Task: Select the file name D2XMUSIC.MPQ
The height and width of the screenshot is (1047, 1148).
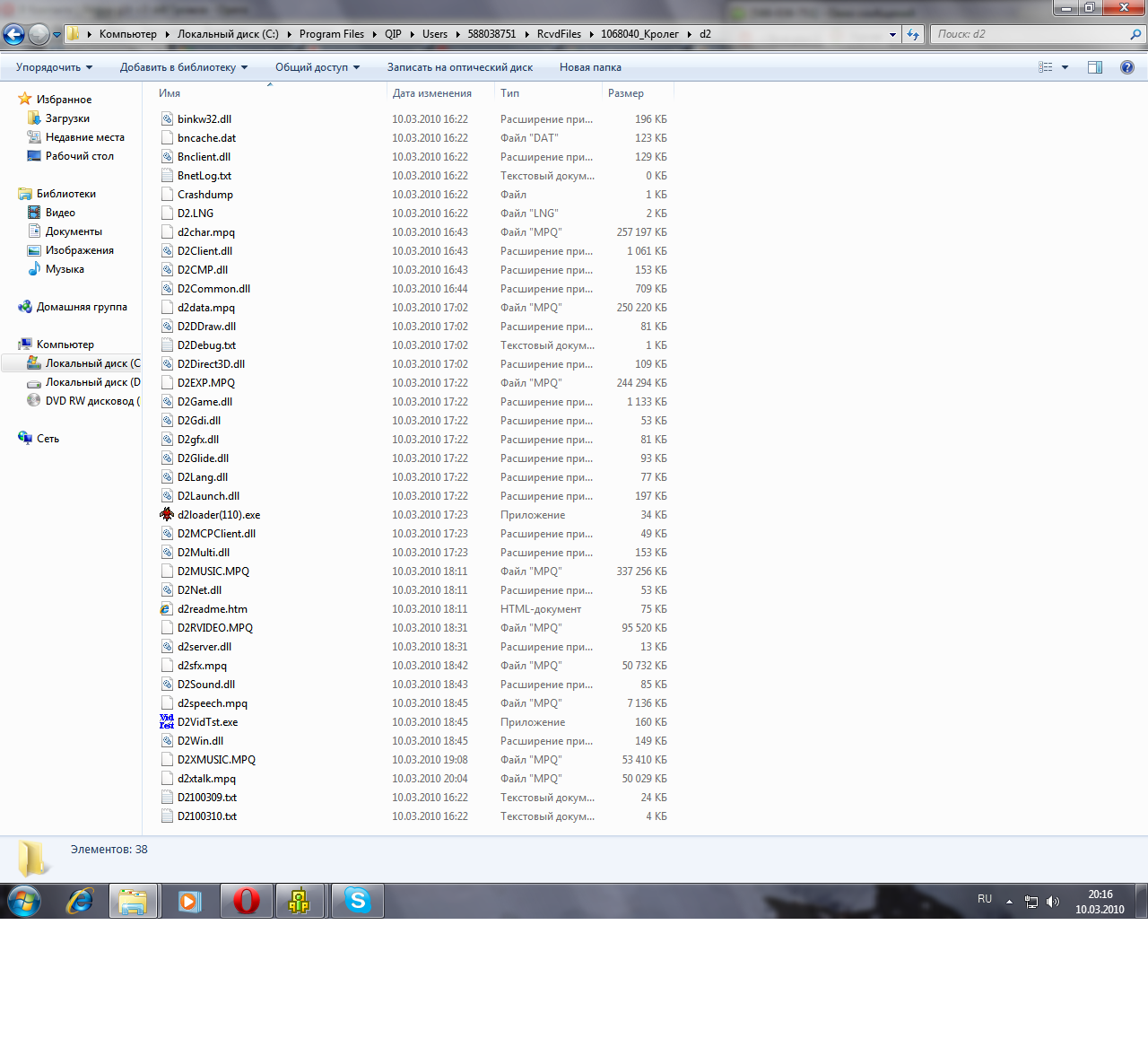Action: point(216,760)
